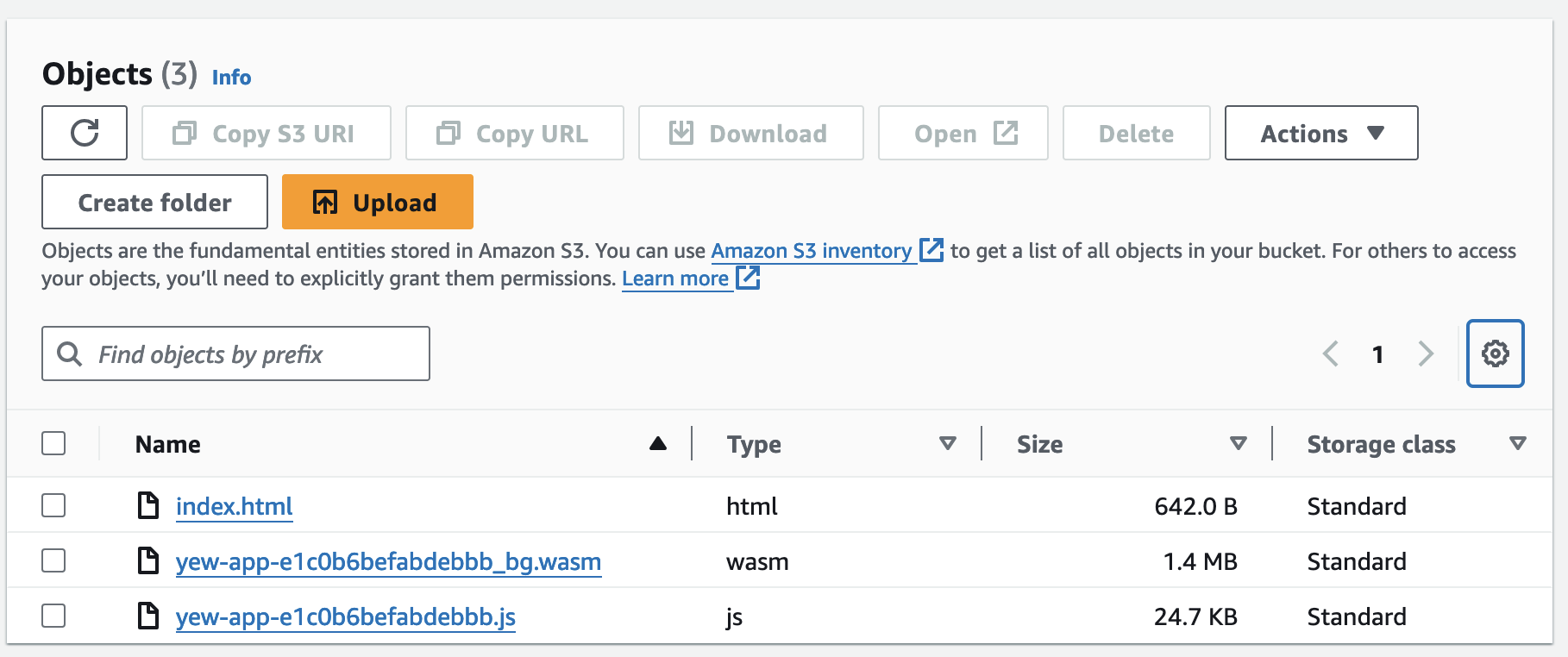The height and width of the screenshot is (657, 1568).
Task: Click external link icon after Learn more
Action: 748,278
